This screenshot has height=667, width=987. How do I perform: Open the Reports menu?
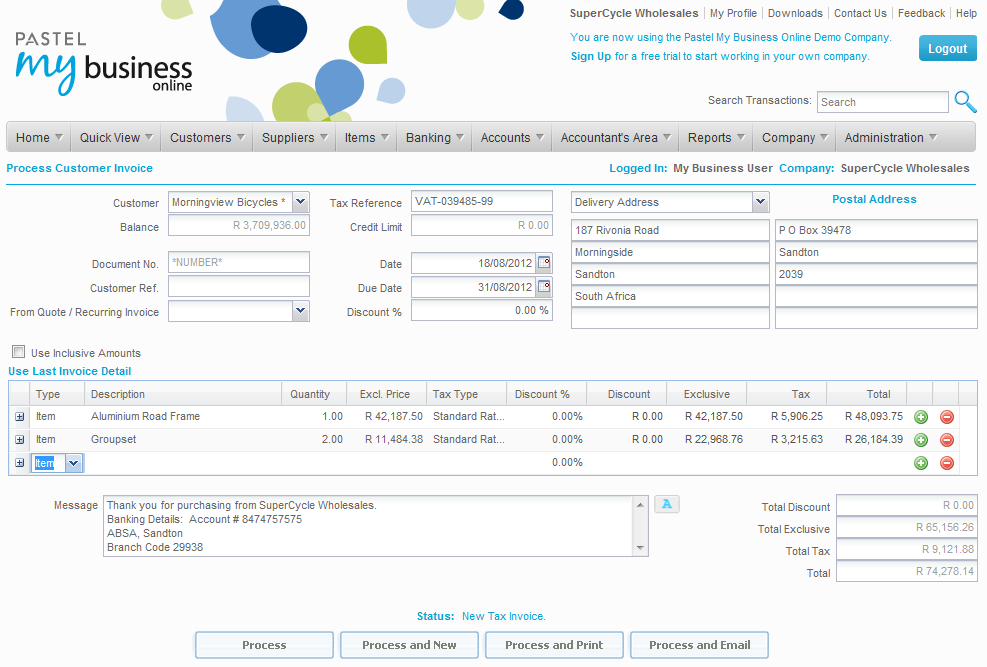coord(717,138)
